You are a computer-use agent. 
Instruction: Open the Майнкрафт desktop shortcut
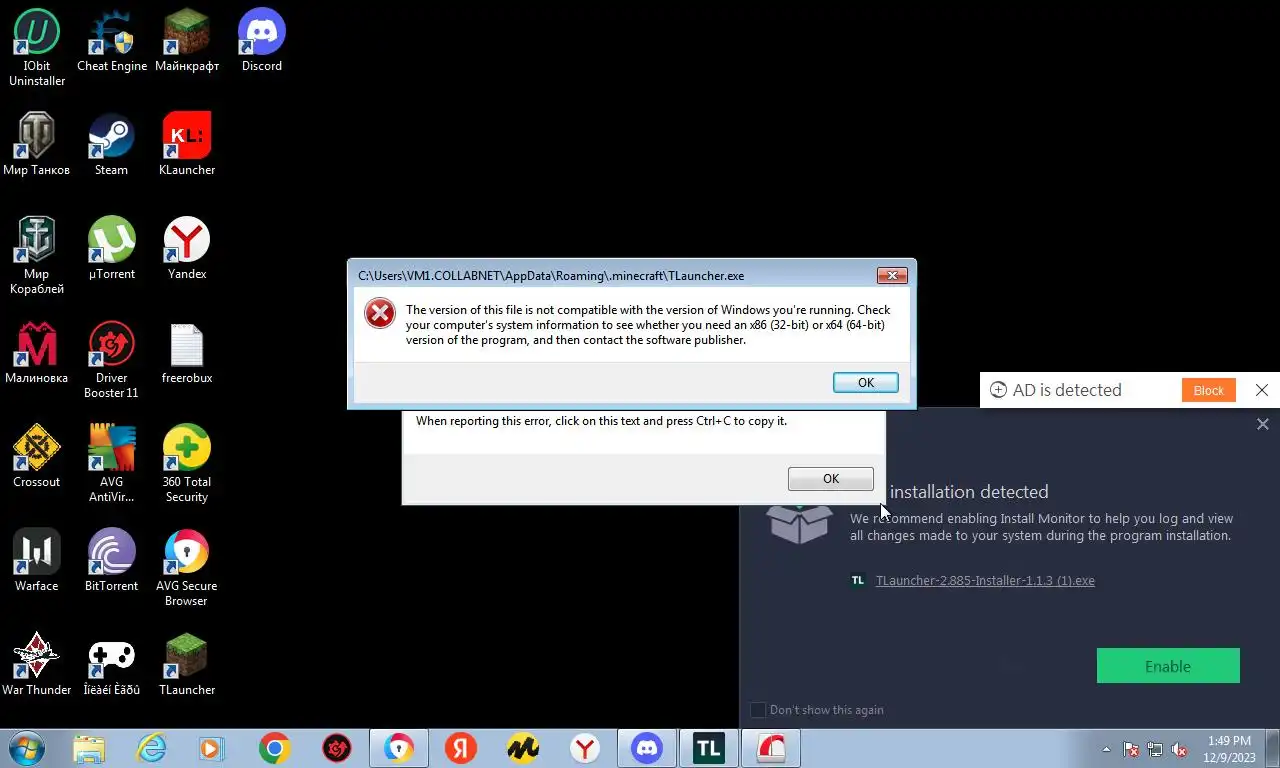click(x=187, y=40)
